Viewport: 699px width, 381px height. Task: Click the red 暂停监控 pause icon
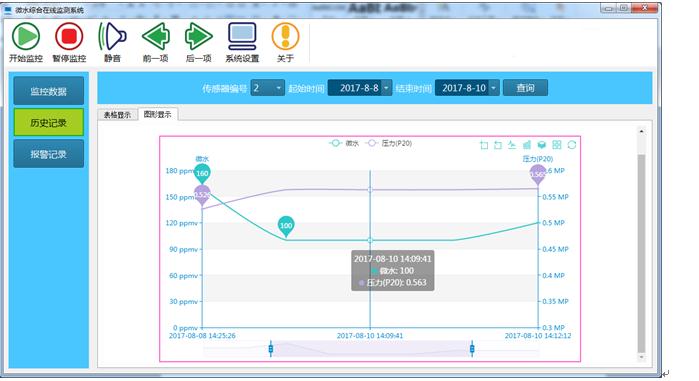point(69,37)
